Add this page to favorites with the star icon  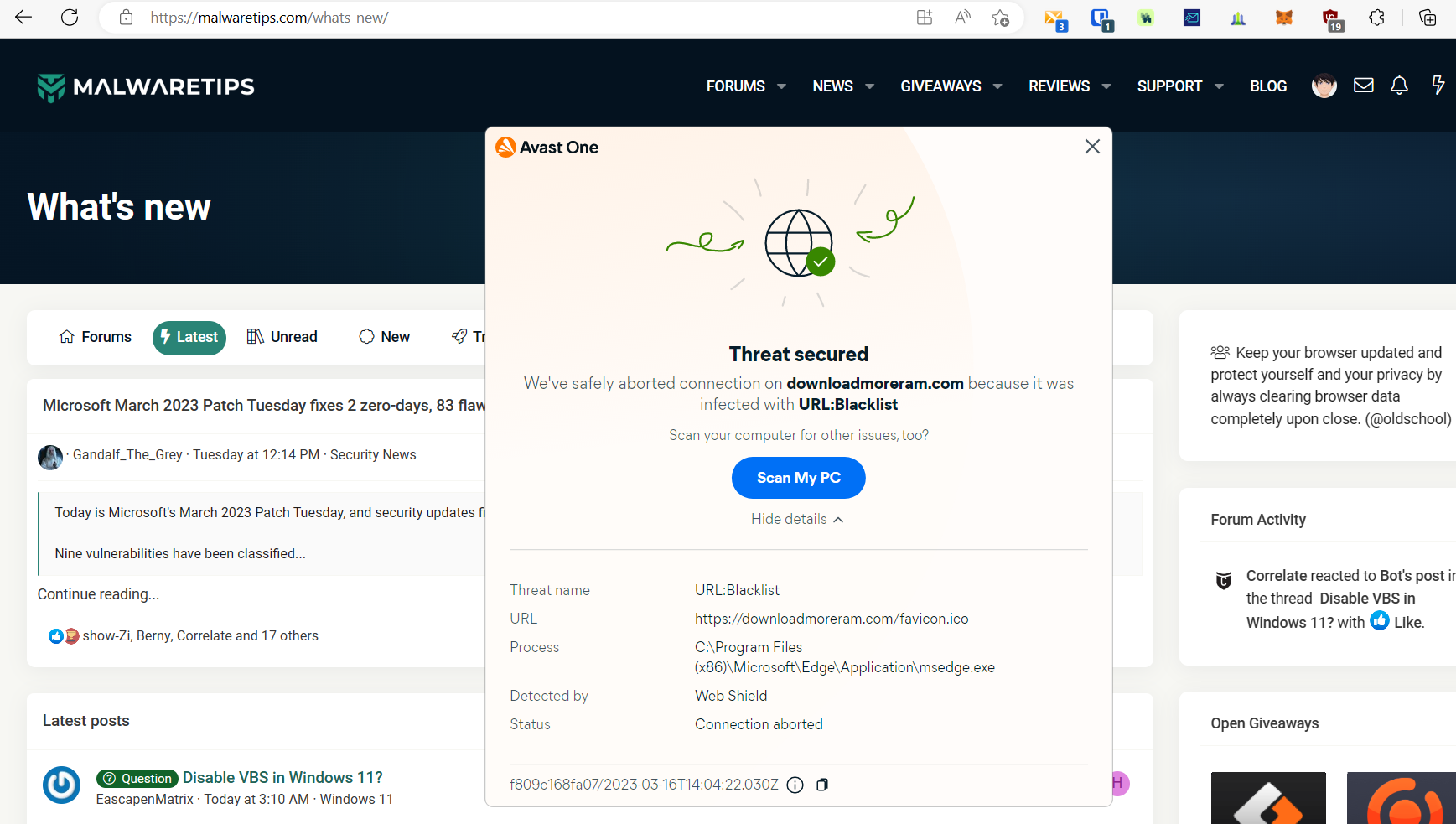[x=1000, y=18]
